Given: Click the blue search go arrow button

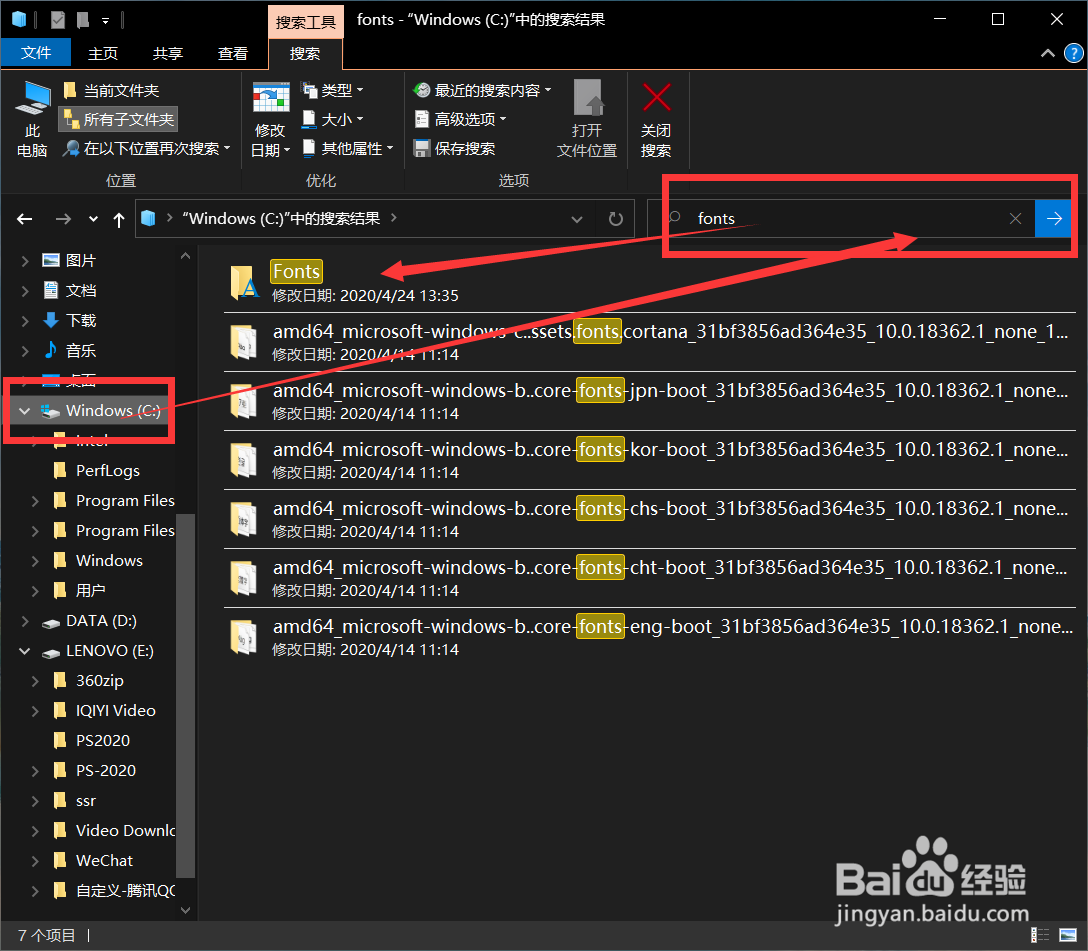Looking at the screenshot, I should click(x=1053, y=219).
